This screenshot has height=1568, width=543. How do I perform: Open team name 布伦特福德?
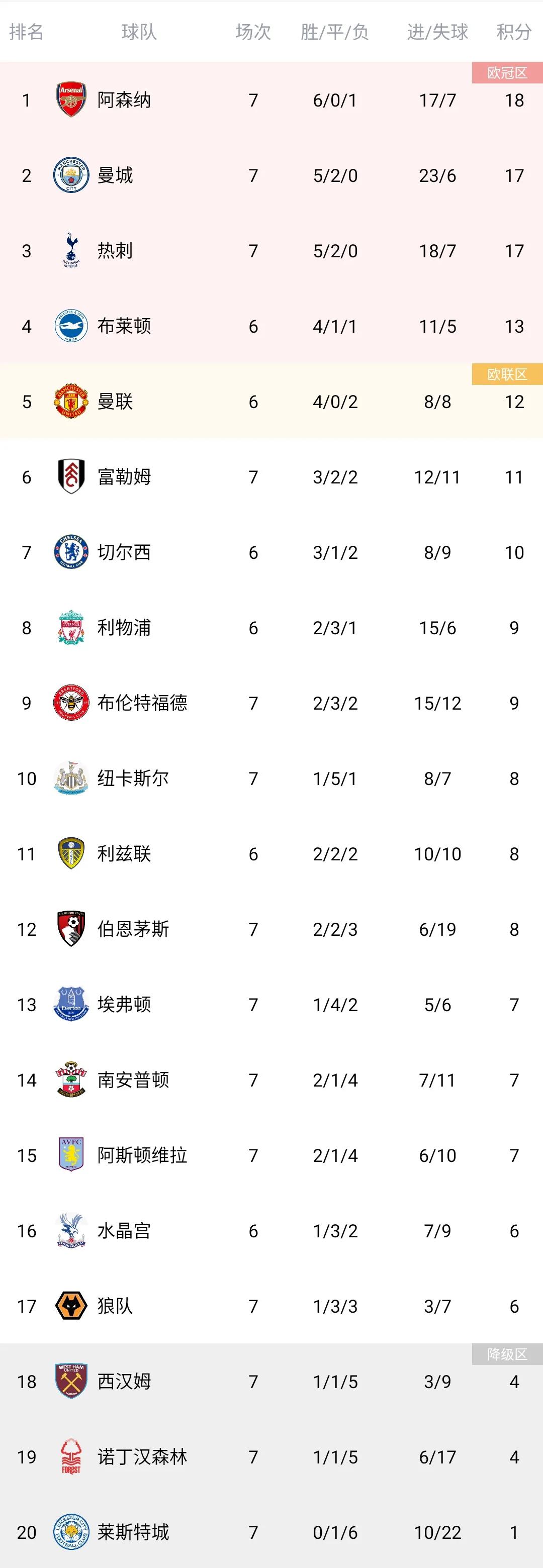pos(142,703)
